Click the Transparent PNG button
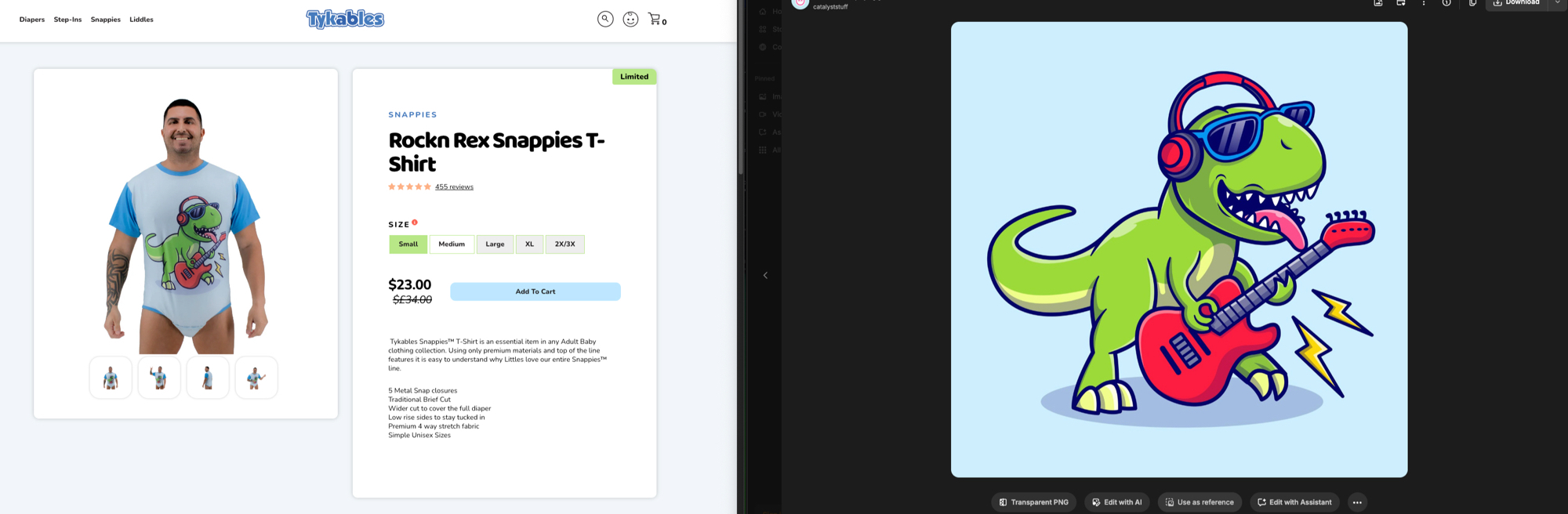 click(x=1033, y=502)
